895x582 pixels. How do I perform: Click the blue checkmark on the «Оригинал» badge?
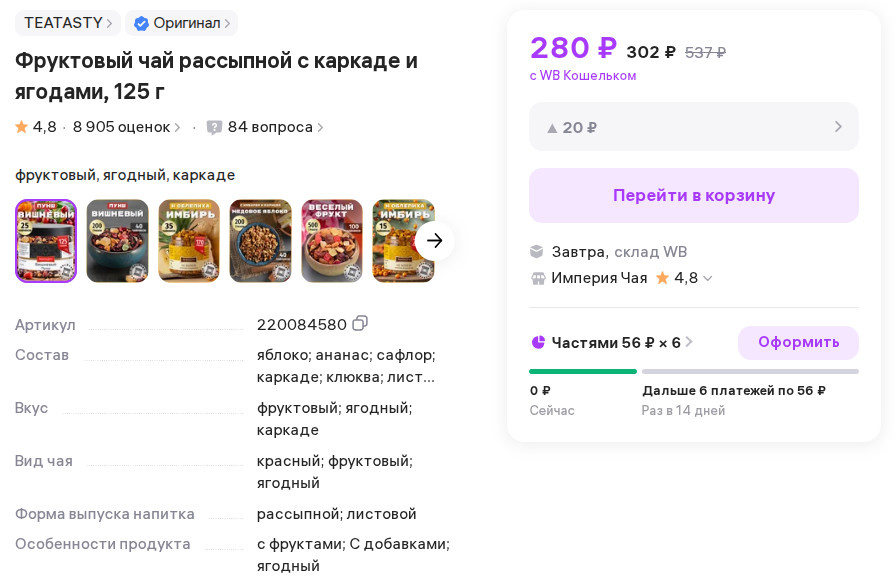139,23
